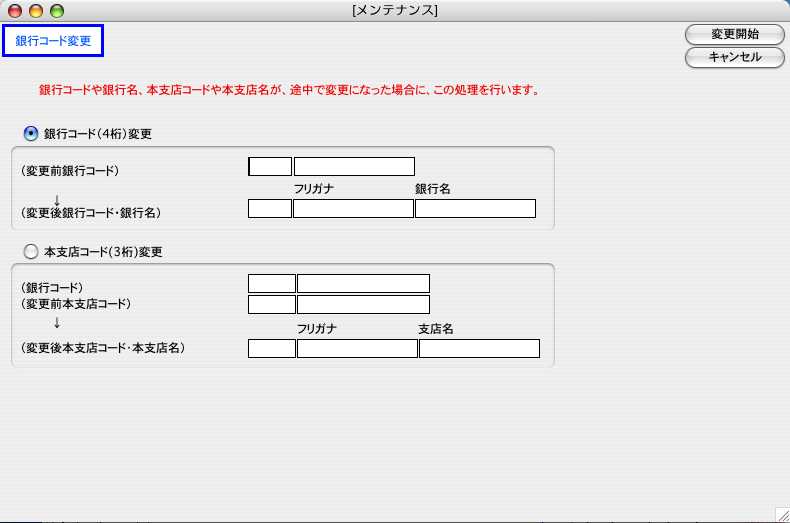The image size is (790, 523).
Task: Click the green zoom button in the title bar
Action: coord(56,11)
